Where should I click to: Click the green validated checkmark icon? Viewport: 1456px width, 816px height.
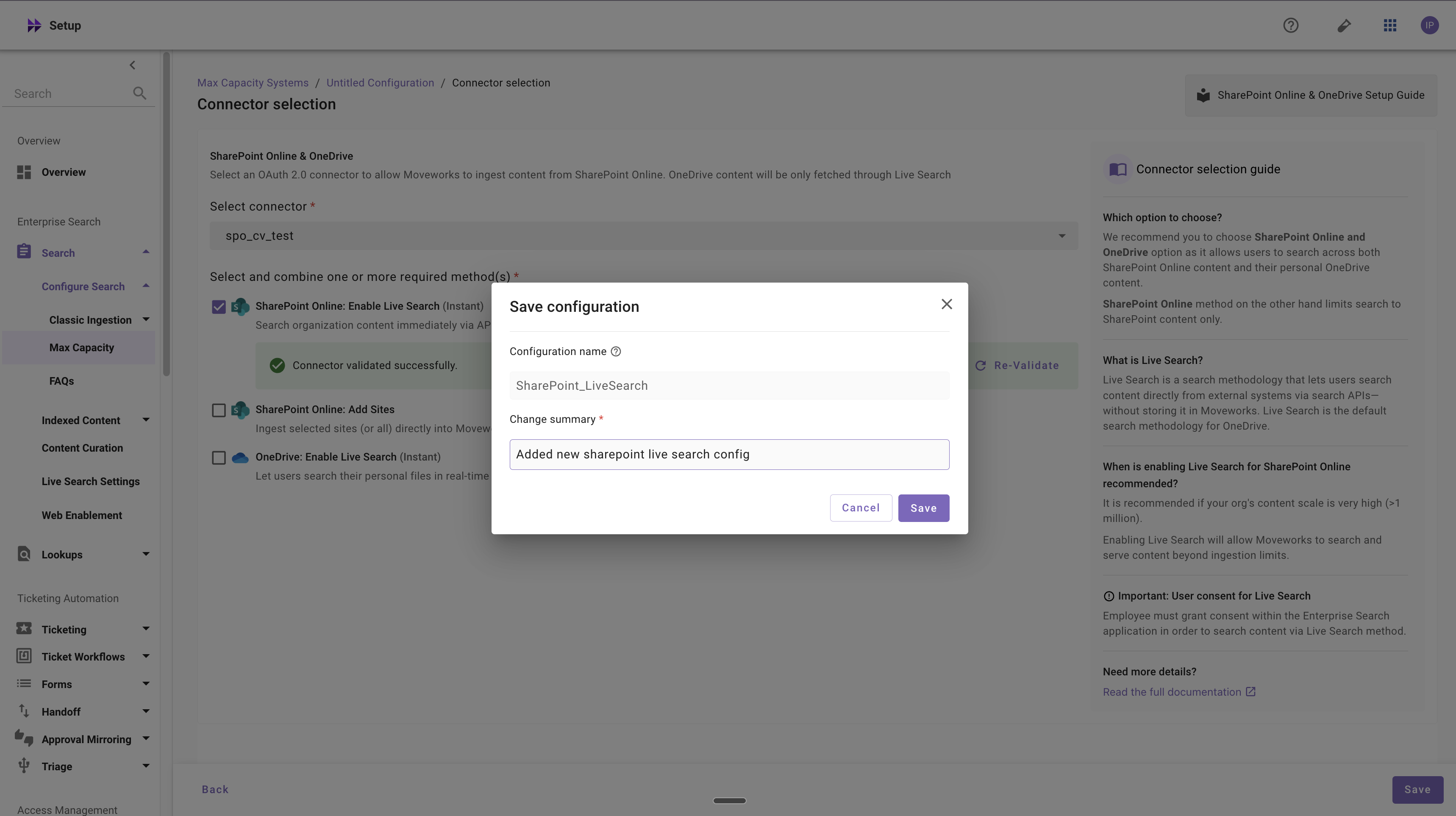click(277, 366)
